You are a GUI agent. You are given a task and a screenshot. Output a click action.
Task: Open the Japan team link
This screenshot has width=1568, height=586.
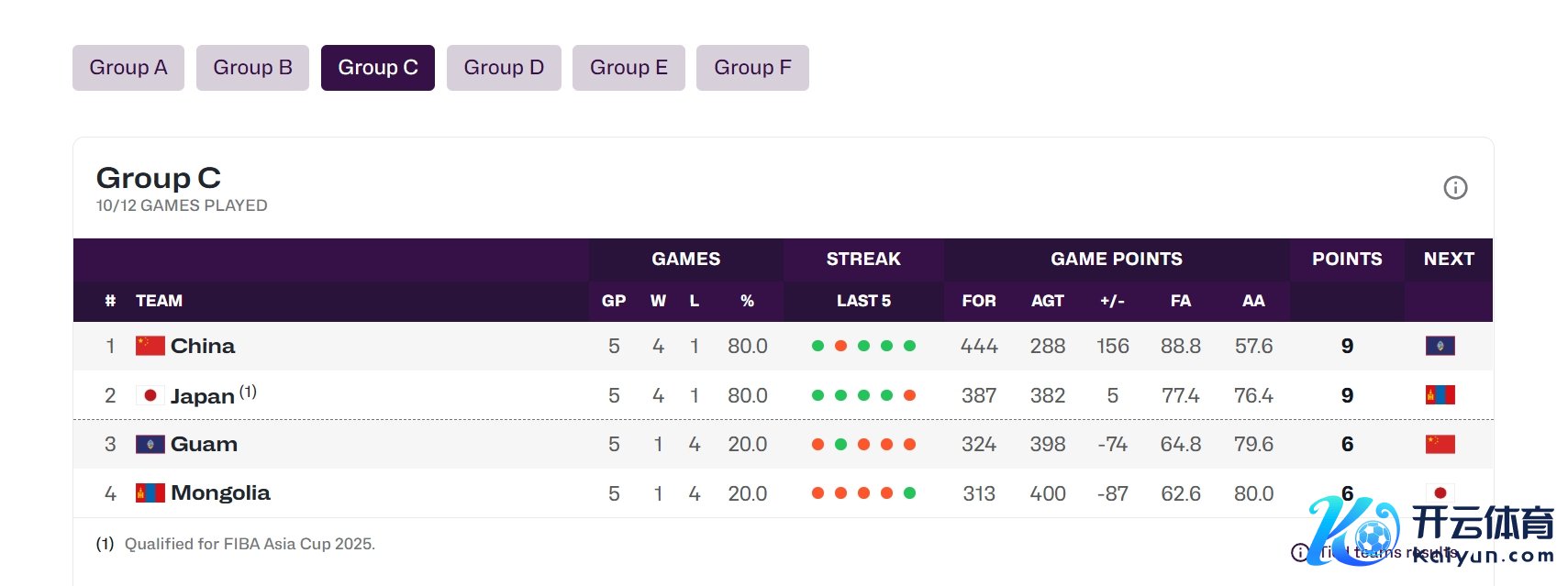(203, 396)
